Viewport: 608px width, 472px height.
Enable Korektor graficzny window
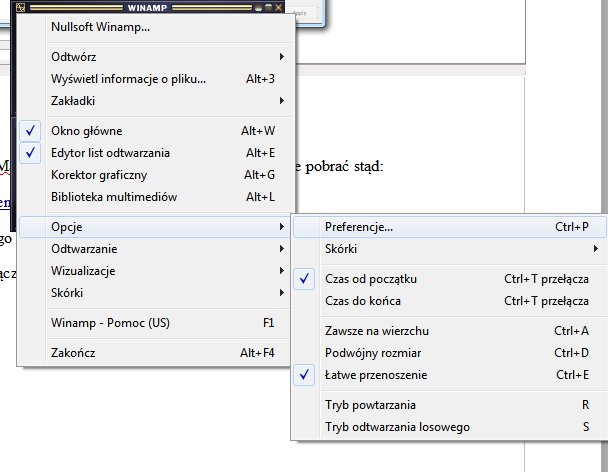[155, 175]
